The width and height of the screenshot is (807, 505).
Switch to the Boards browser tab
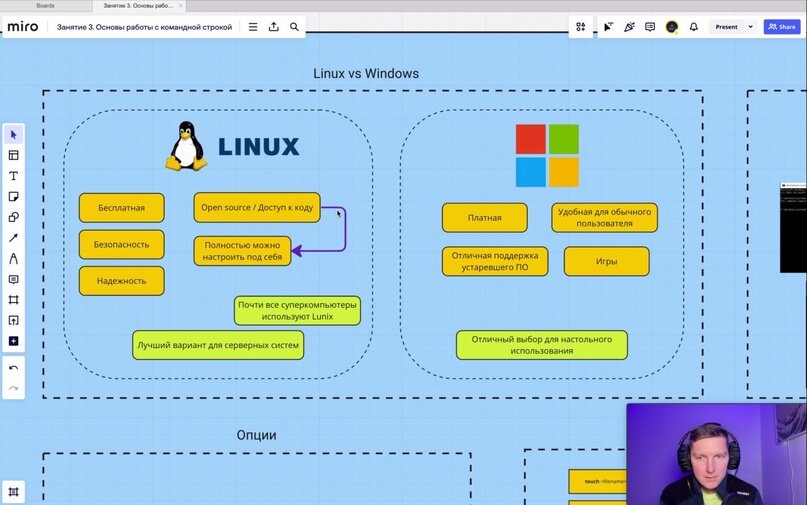point(45,6)
